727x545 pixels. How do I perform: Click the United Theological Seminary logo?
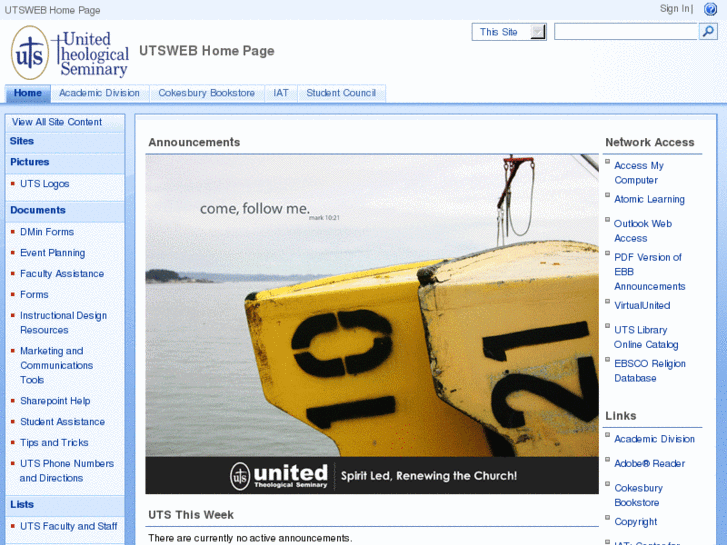point(70,53)
